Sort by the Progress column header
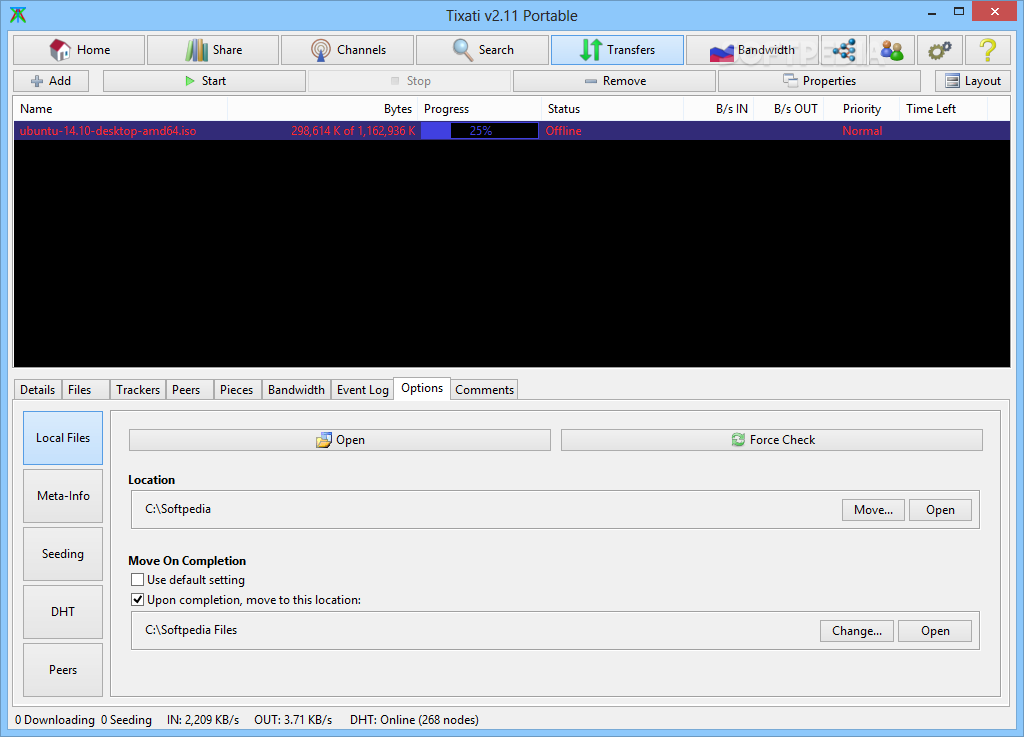Screen dimensions: 1024x737 point(479,109)
